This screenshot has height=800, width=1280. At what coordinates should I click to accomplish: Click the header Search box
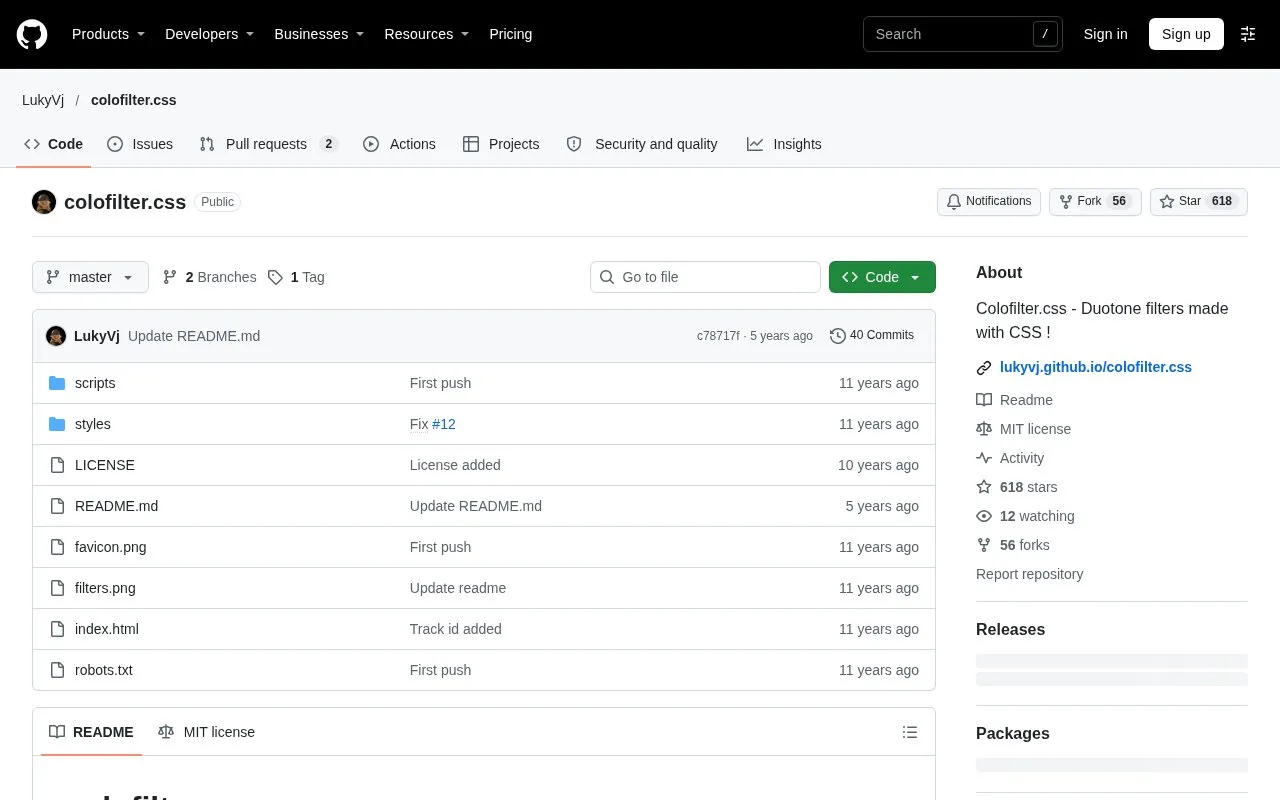point(963,34)
